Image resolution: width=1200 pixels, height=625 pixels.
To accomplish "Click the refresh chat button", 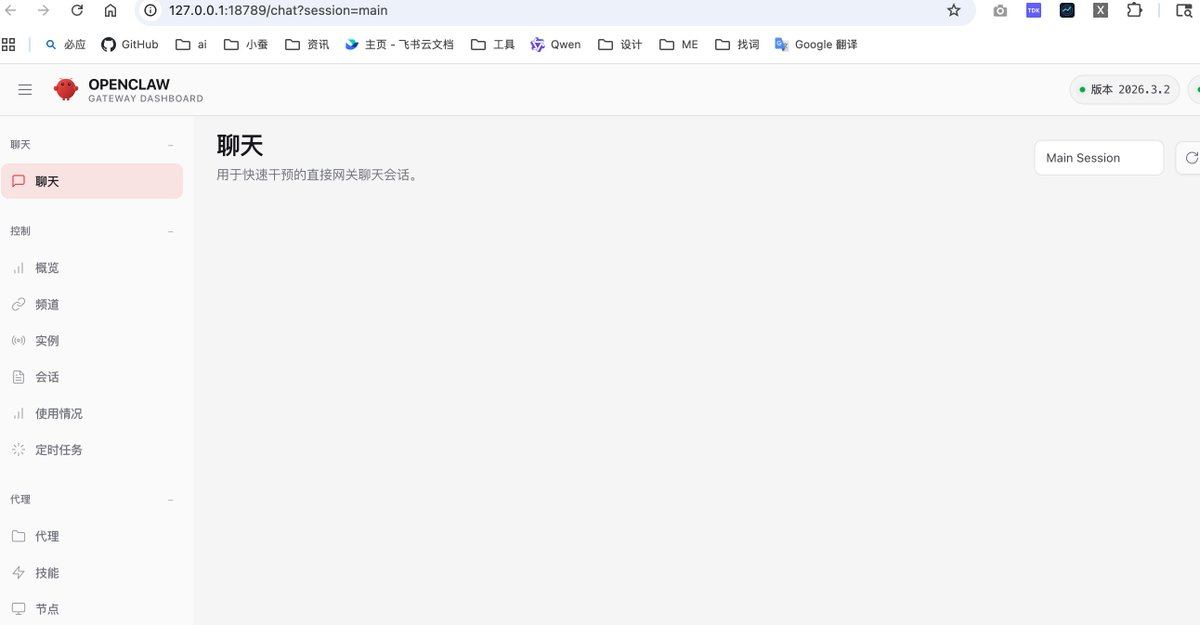I will 1191,158.
